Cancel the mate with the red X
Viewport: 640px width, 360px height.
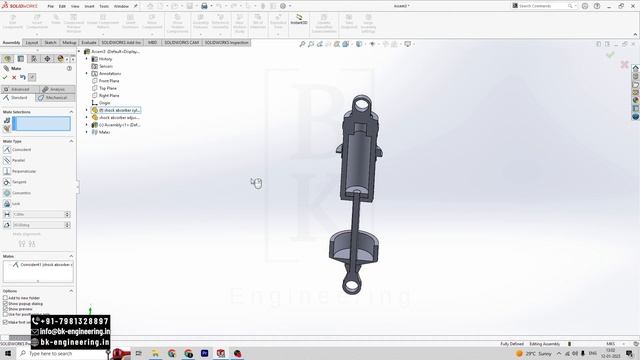click(14, 78)
